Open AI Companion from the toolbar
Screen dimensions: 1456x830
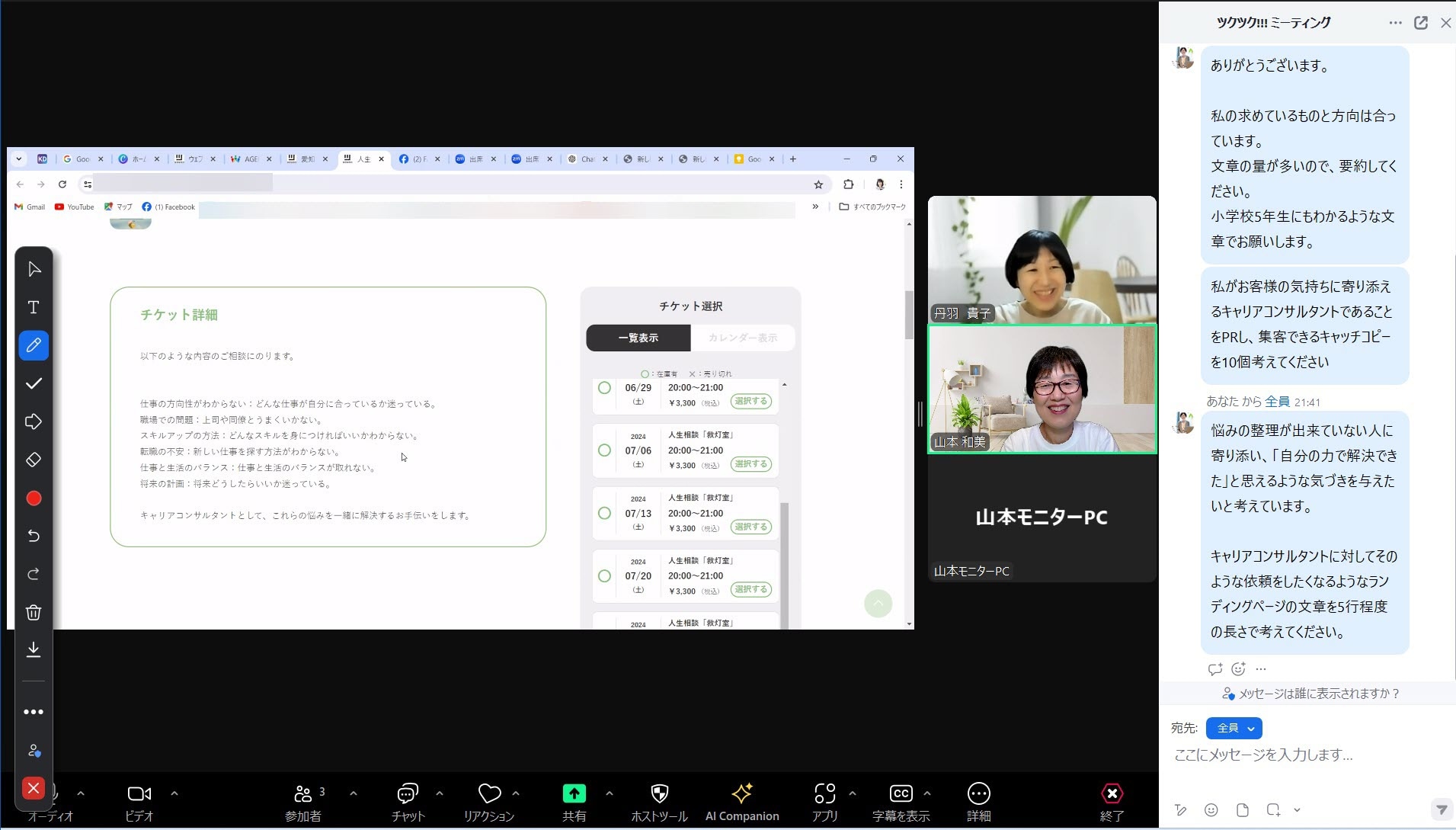point(741,801)
